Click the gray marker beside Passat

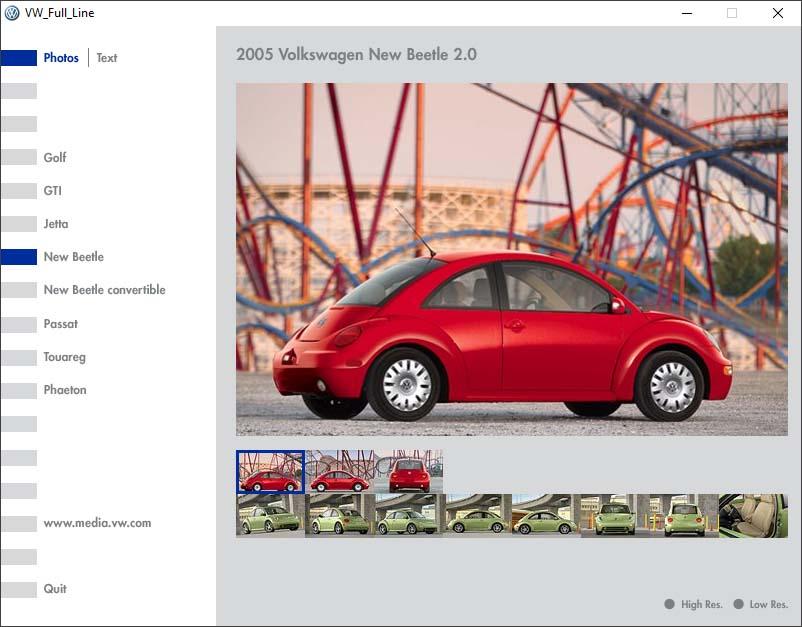click(x=19, y=324)
